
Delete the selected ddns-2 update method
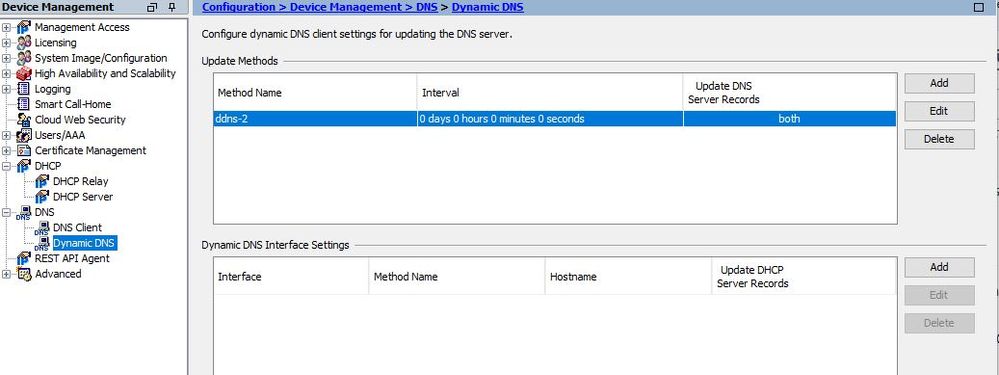(939, 139)
